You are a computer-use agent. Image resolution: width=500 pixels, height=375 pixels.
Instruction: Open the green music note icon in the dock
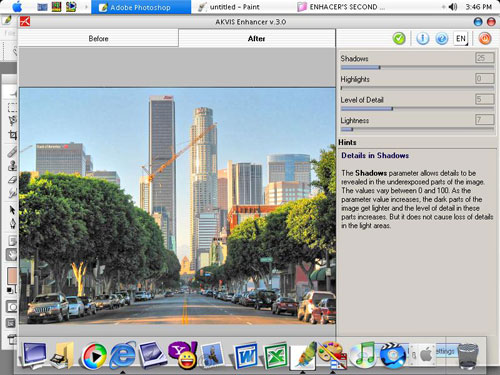click(363, 355)
